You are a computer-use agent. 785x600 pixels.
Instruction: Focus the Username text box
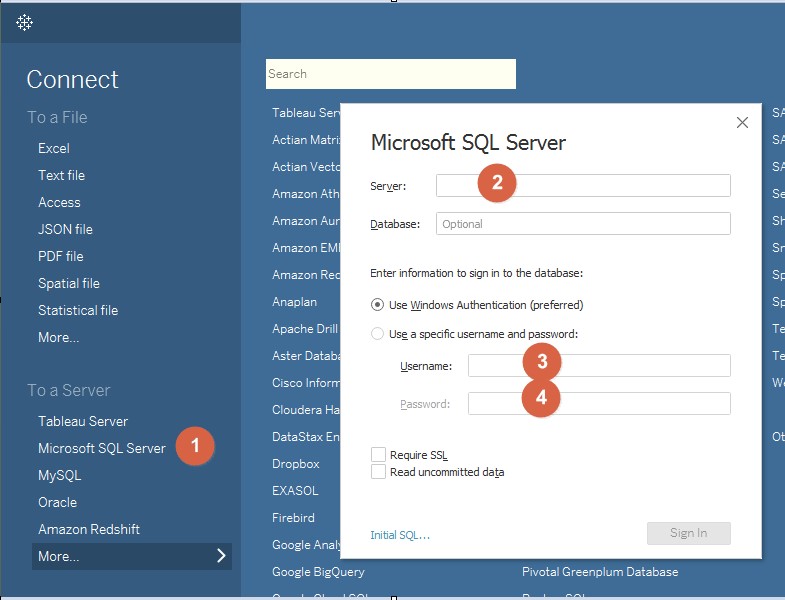tap(599, 366)
